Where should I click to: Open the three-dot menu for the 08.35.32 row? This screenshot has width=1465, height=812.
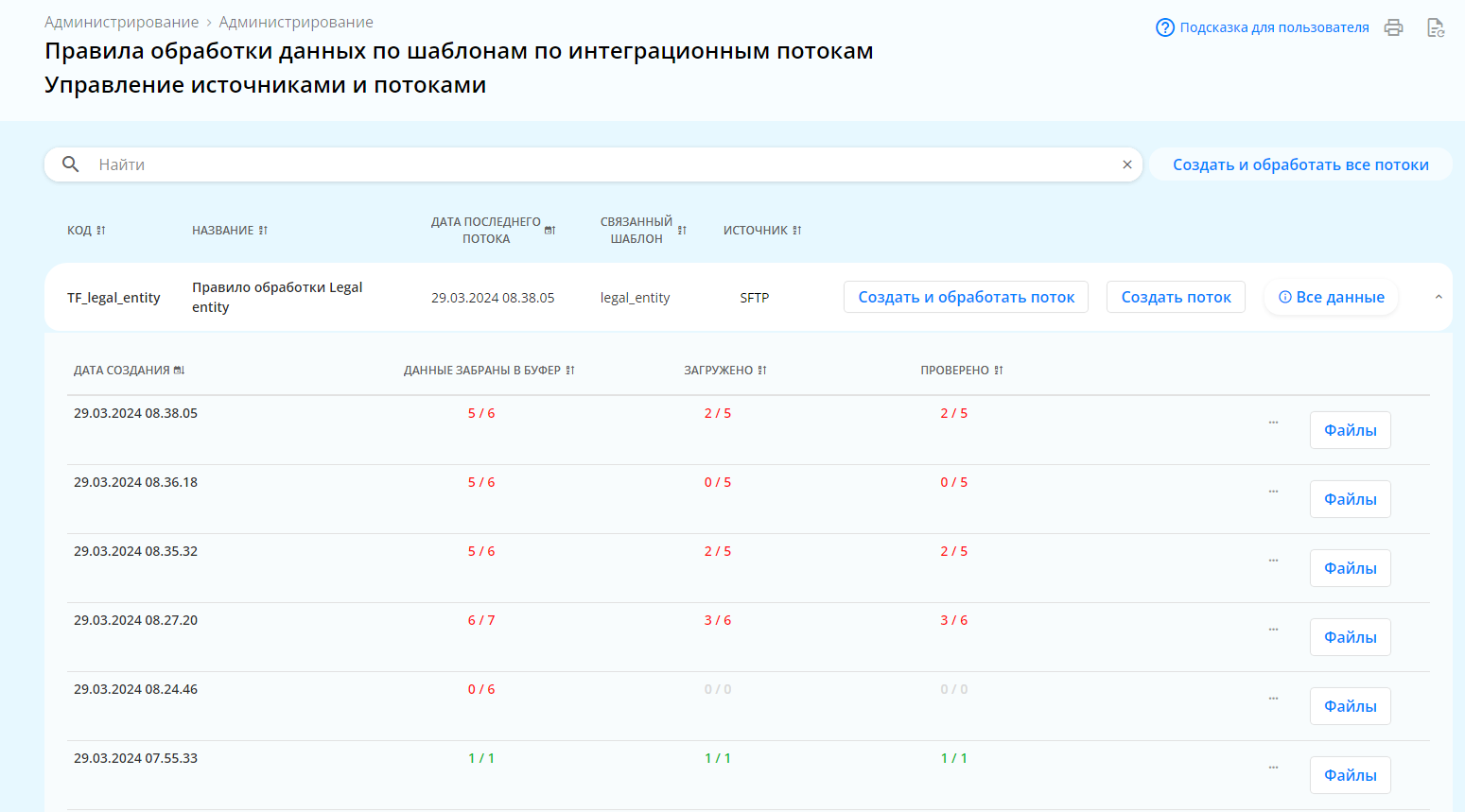coord(1274,561)
